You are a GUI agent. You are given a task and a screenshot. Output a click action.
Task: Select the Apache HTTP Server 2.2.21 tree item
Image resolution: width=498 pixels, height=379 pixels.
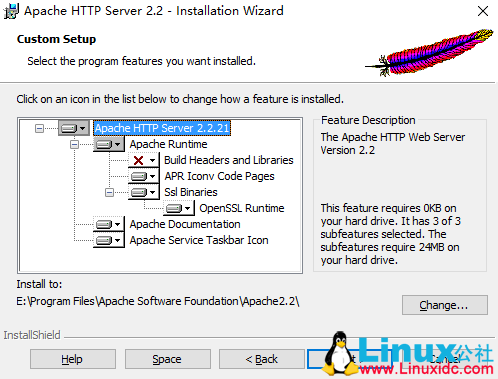click(162, 128)
